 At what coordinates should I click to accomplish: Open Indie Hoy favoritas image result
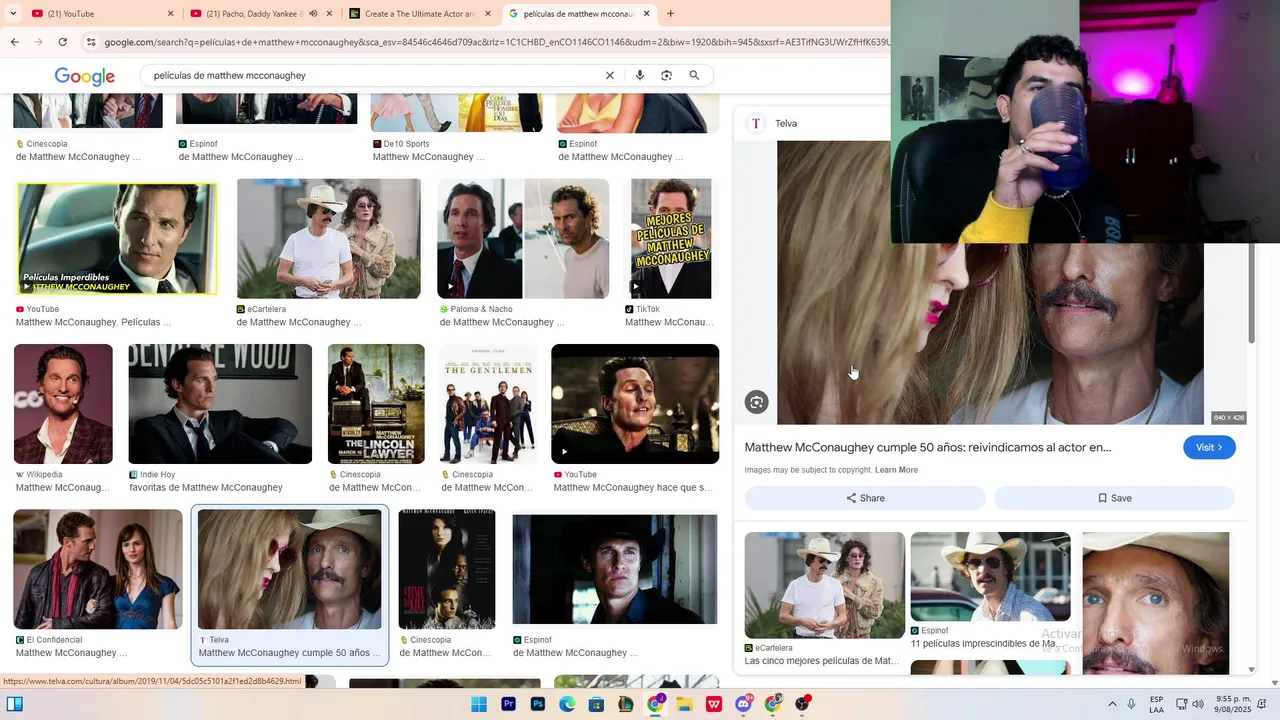[220, 404]
